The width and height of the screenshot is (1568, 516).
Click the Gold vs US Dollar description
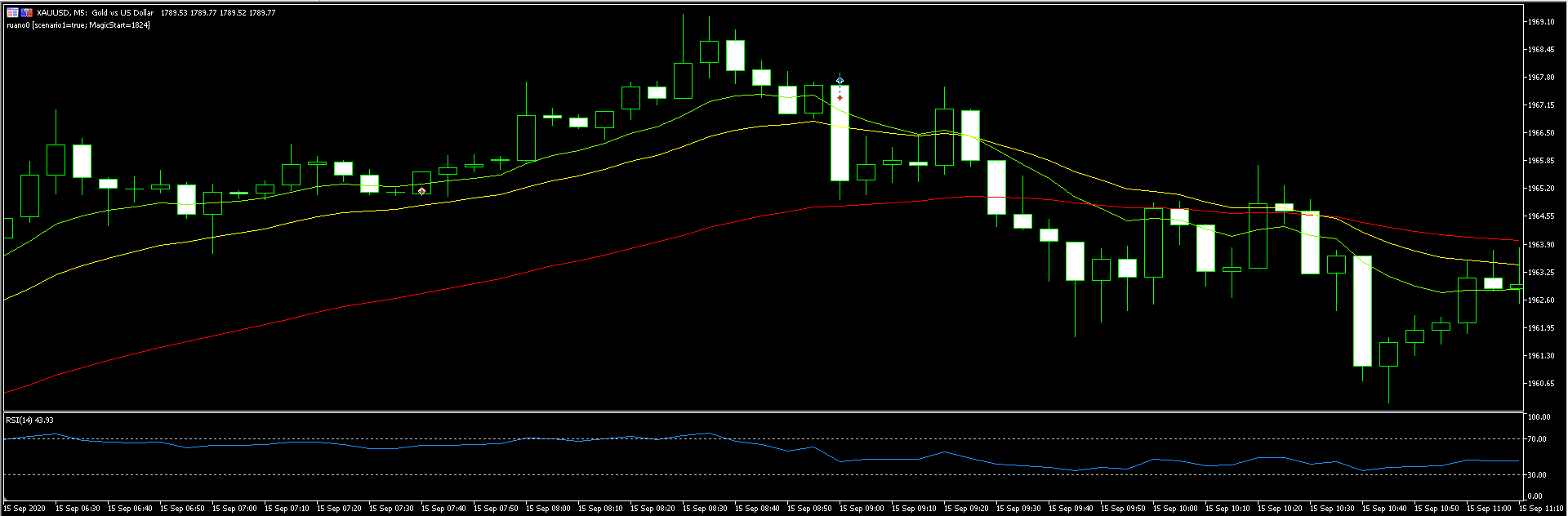point(122,13)
